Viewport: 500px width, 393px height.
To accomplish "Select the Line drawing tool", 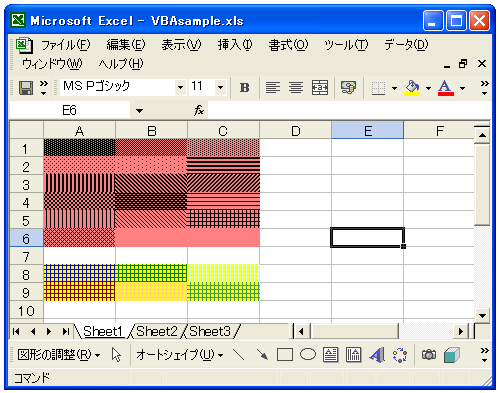I will 238,355.
